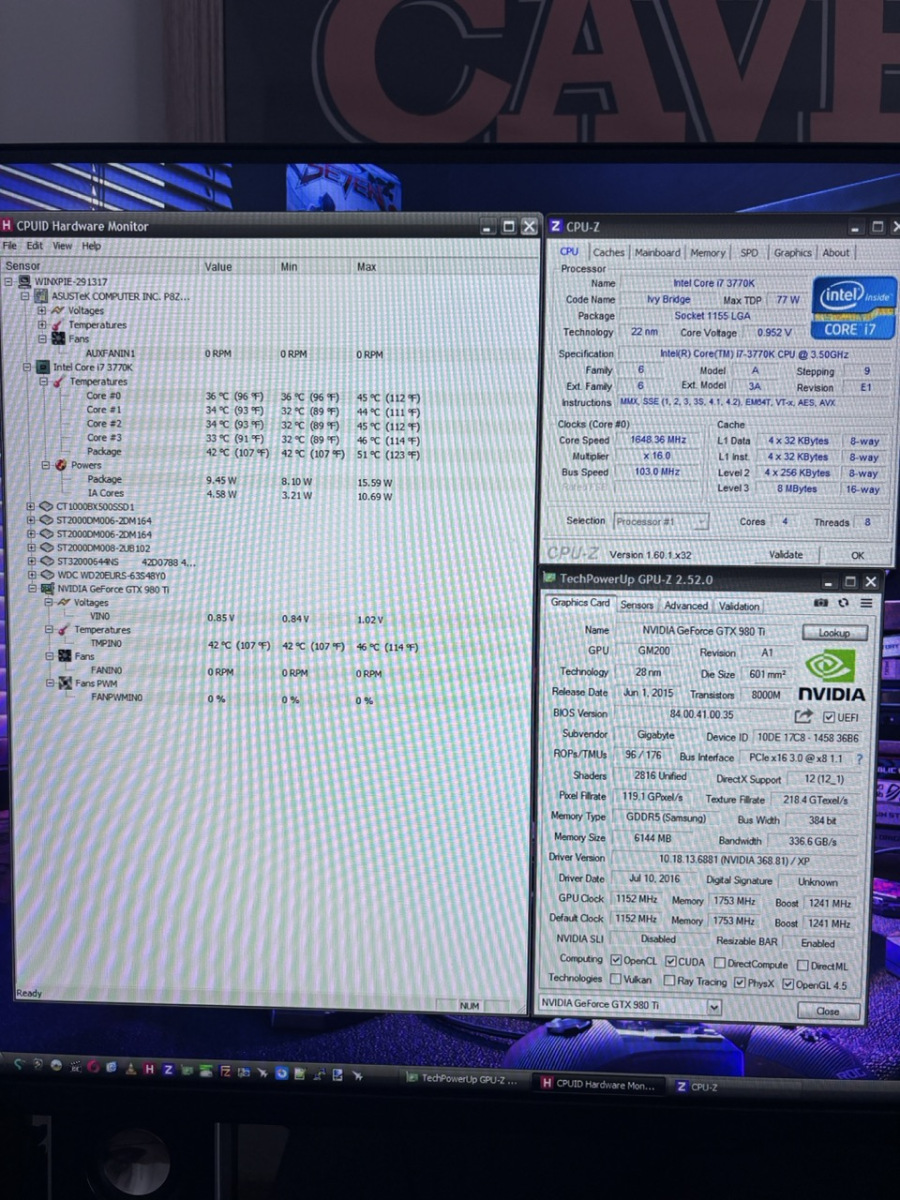900x1200 pixels.
Task: Click the Lookup button in GPU-Z
Action: coord(833,632)
